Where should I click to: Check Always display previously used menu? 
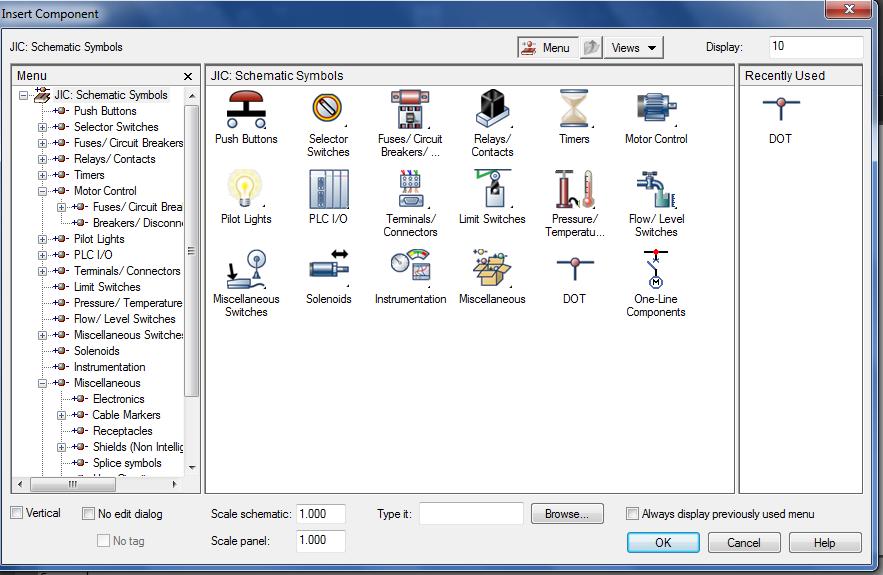click(632, 513)
